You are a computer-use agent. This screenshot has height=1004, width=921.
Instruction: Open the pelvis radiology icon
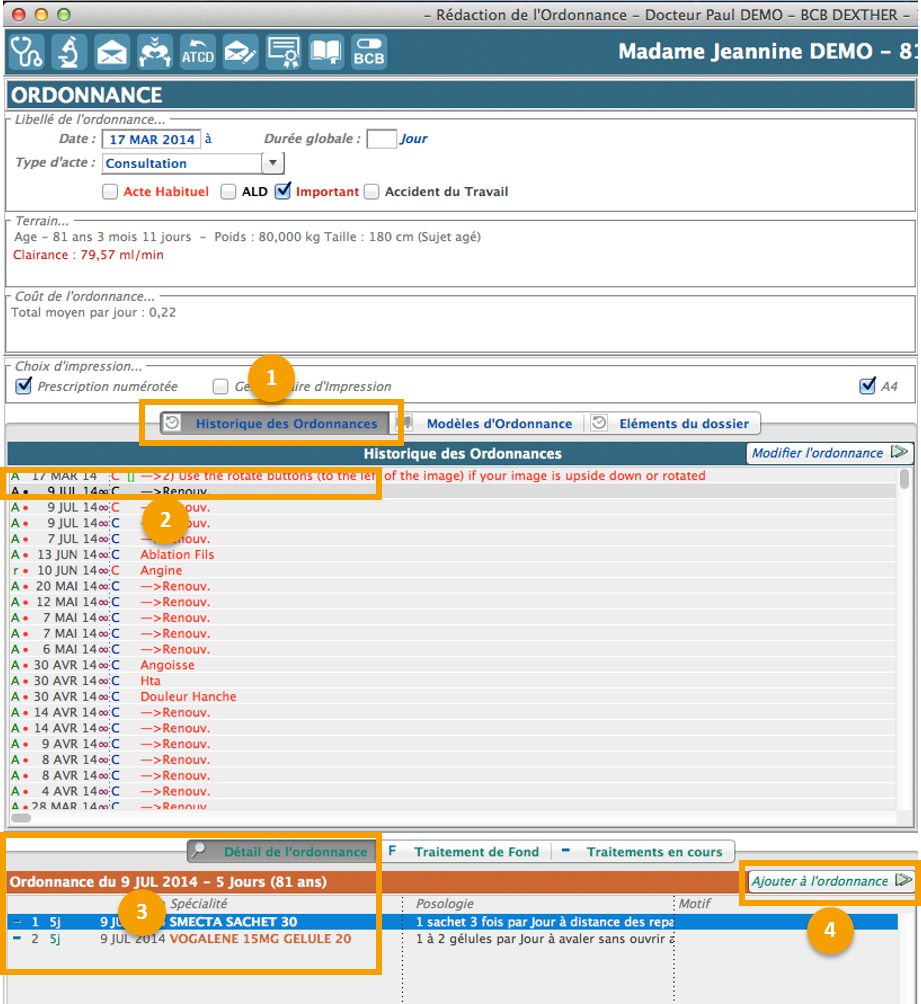[x=155, y=51]
